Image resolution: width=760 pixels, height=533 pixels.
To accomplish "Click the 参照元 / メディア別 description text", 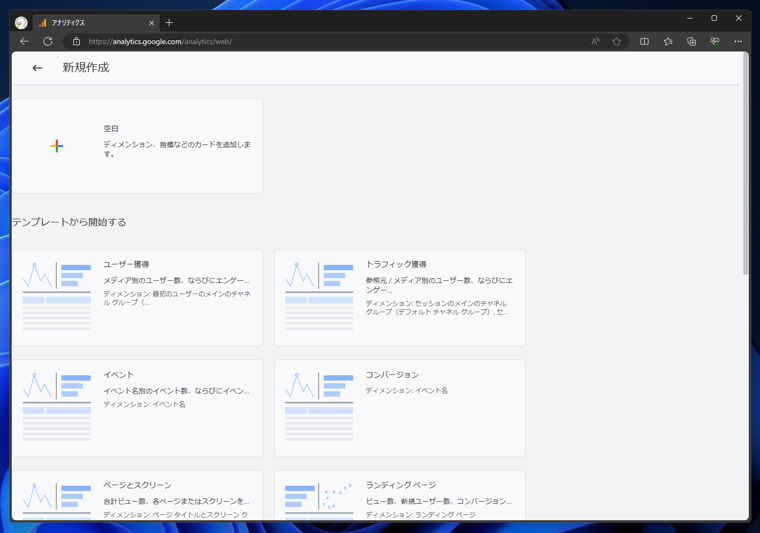I will coord(439,285).
